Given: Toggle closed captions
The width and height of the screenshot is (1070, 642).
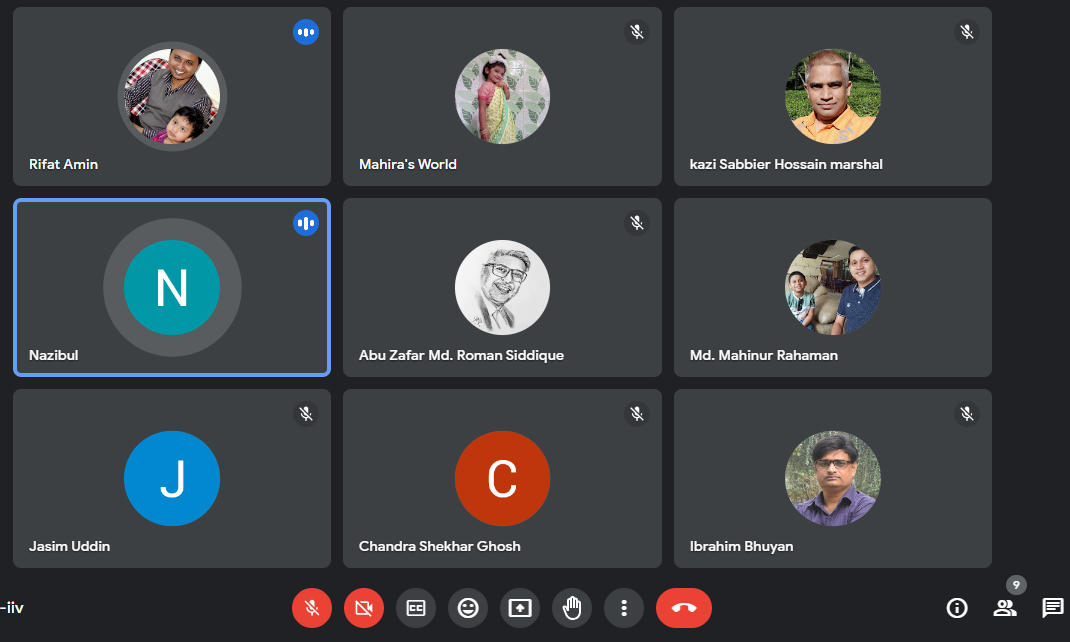Looking at the screenshot, I should [416, 607].
